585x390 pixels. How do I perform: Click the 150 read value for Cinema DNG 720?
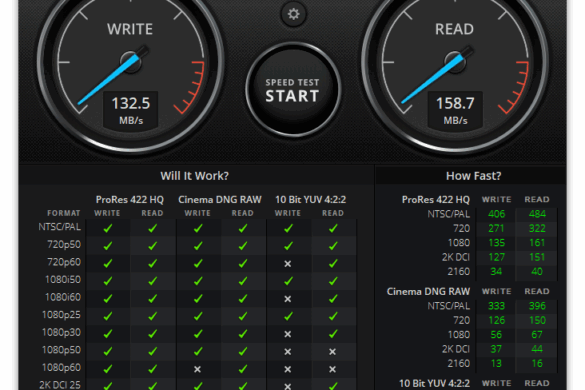(537, 320)
